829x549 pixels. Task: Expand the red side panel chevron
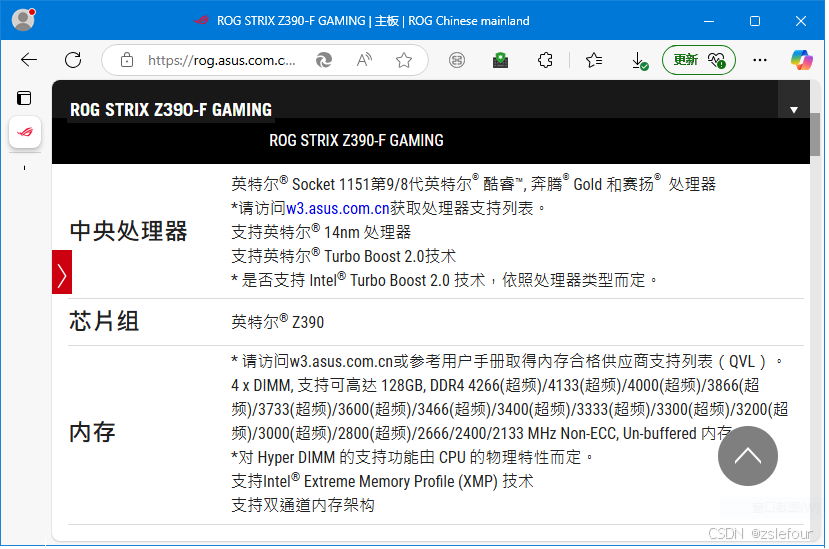point(62,272)
